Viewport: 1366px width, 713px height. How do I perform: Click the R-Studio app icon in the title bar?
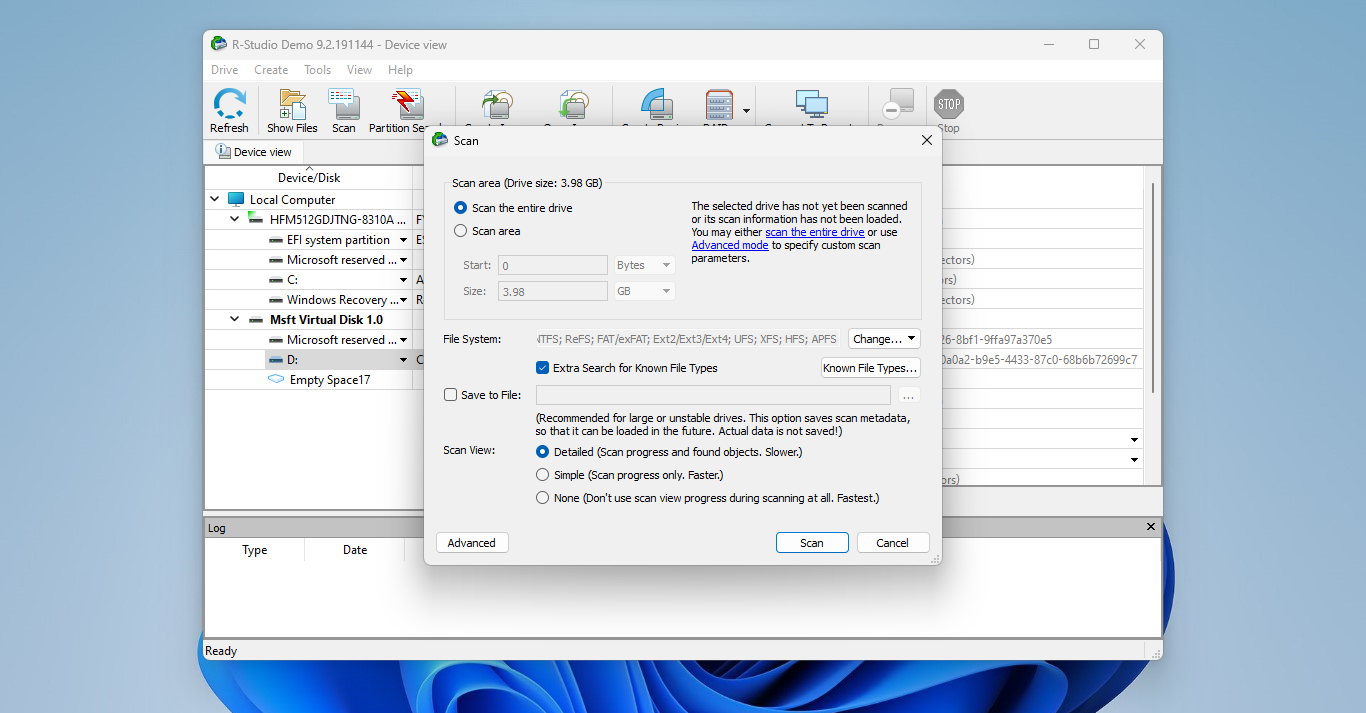[219, 44]
